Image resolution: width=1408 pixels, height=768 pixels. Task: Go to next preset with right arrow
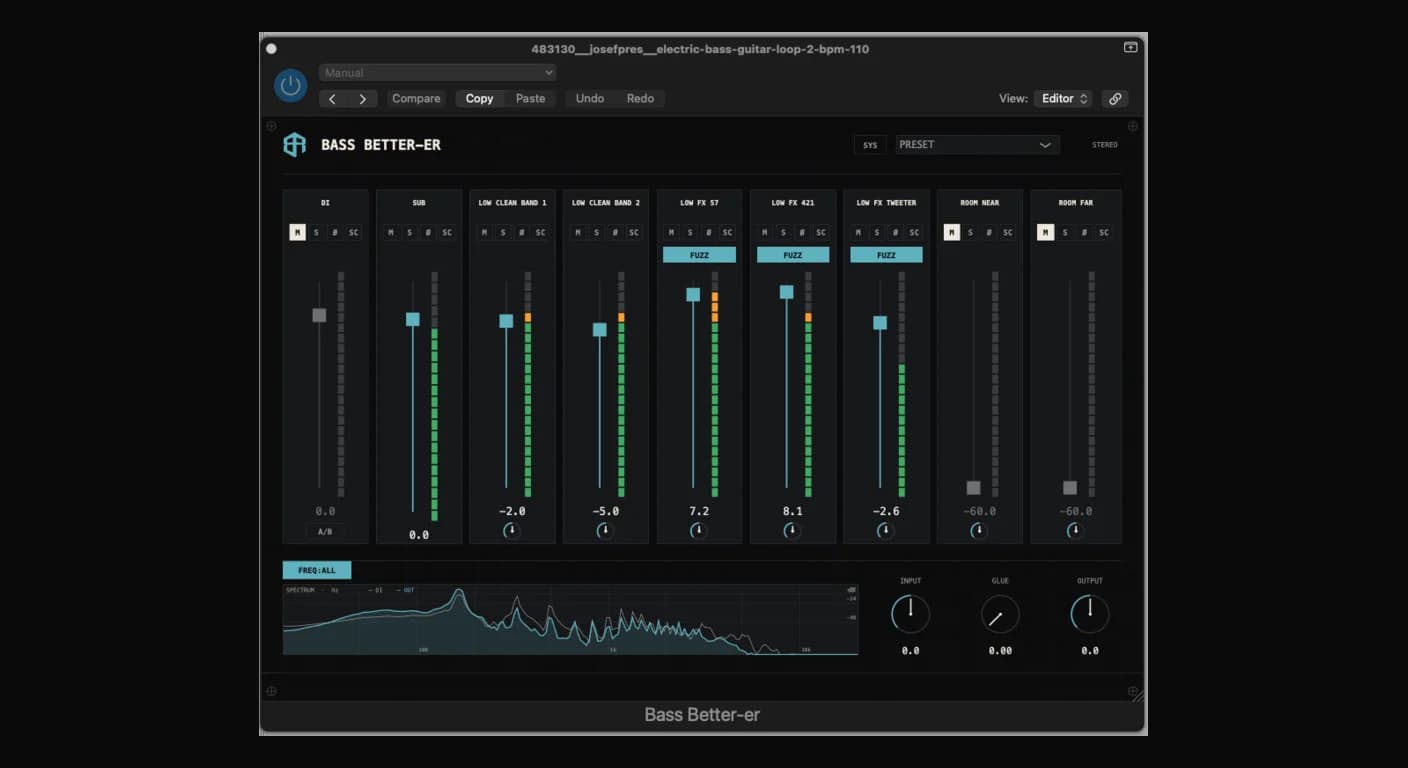(363, 99)
